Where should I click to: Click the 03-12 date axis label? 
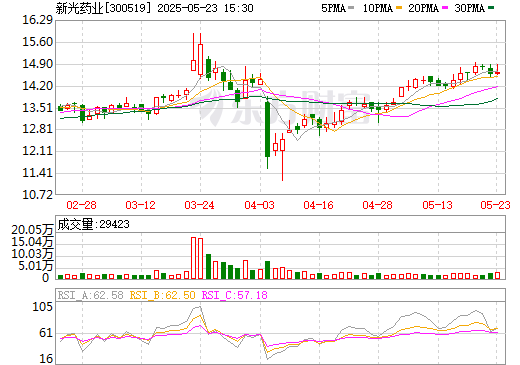point(140,205)
